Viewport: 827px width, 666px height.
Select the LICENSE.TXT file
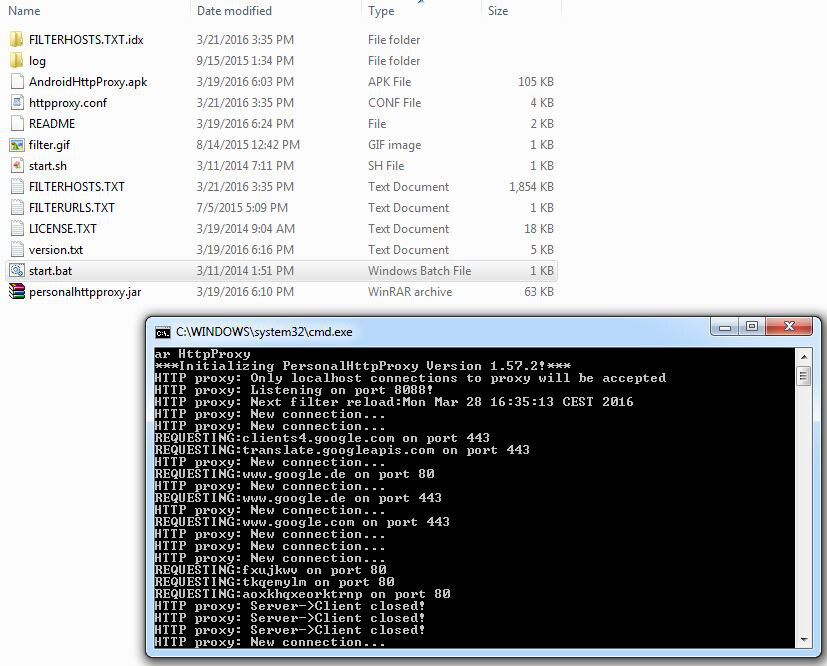click(62, 229)
